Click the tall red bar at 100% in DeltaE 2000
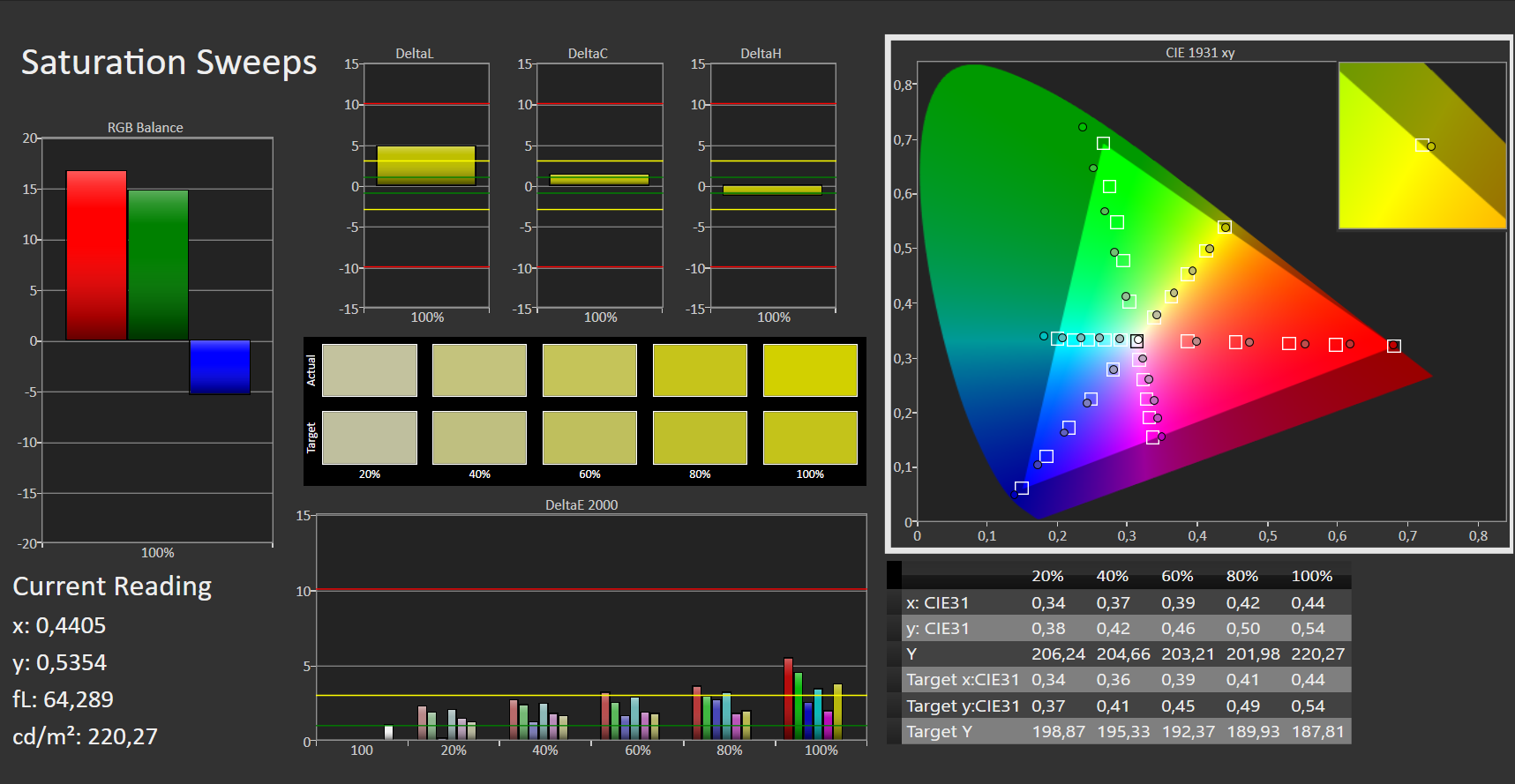1515x784 pixels. coord(789,699)
